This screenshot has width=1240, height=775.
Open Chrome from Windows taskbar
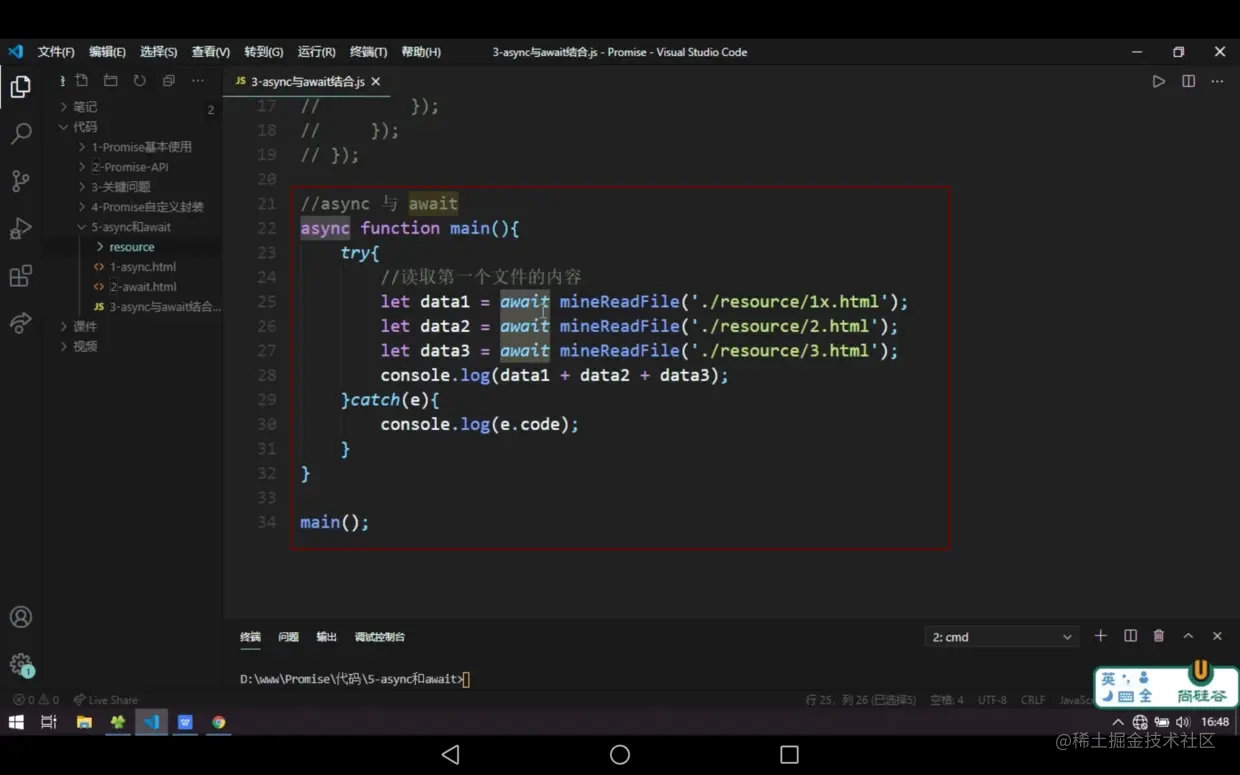click(x=219, y=722)
